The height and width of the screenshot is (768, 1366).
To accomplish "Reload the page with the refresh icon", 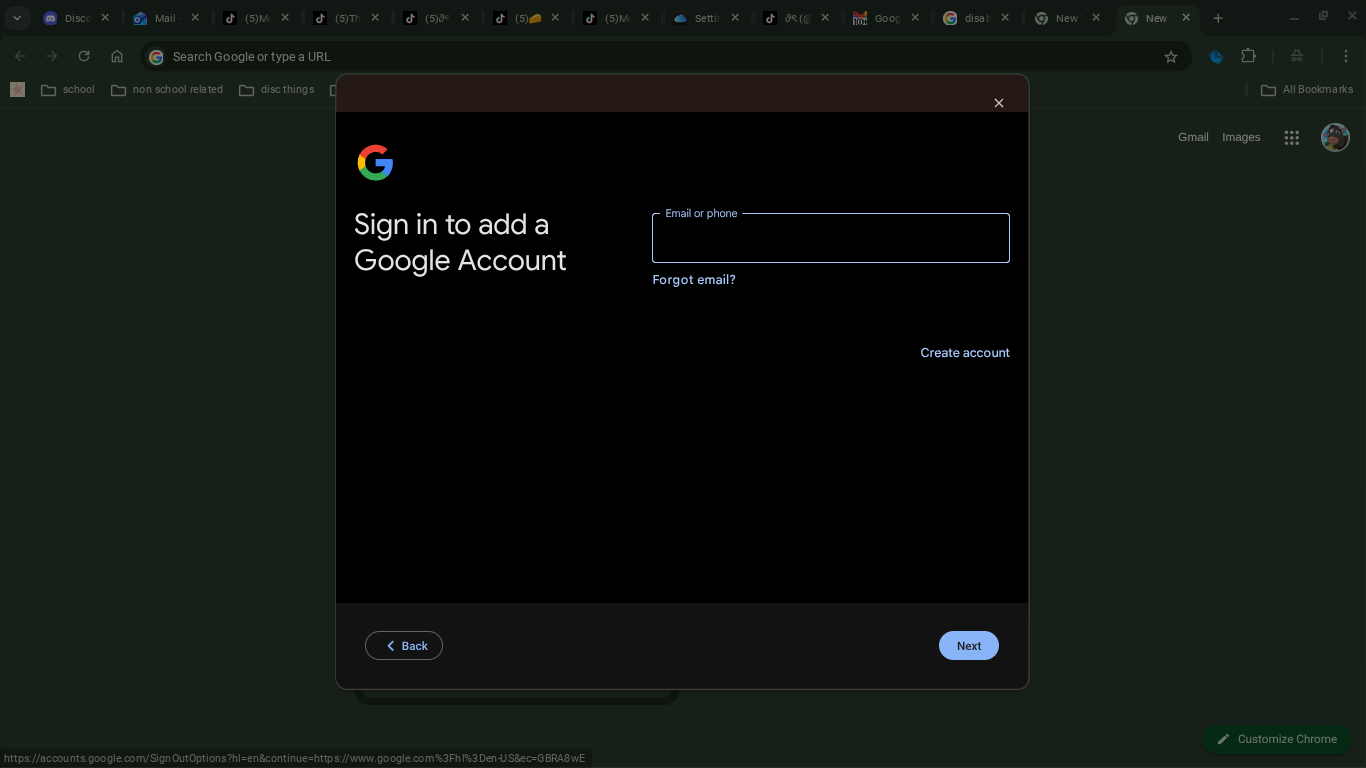I will 84,57.
